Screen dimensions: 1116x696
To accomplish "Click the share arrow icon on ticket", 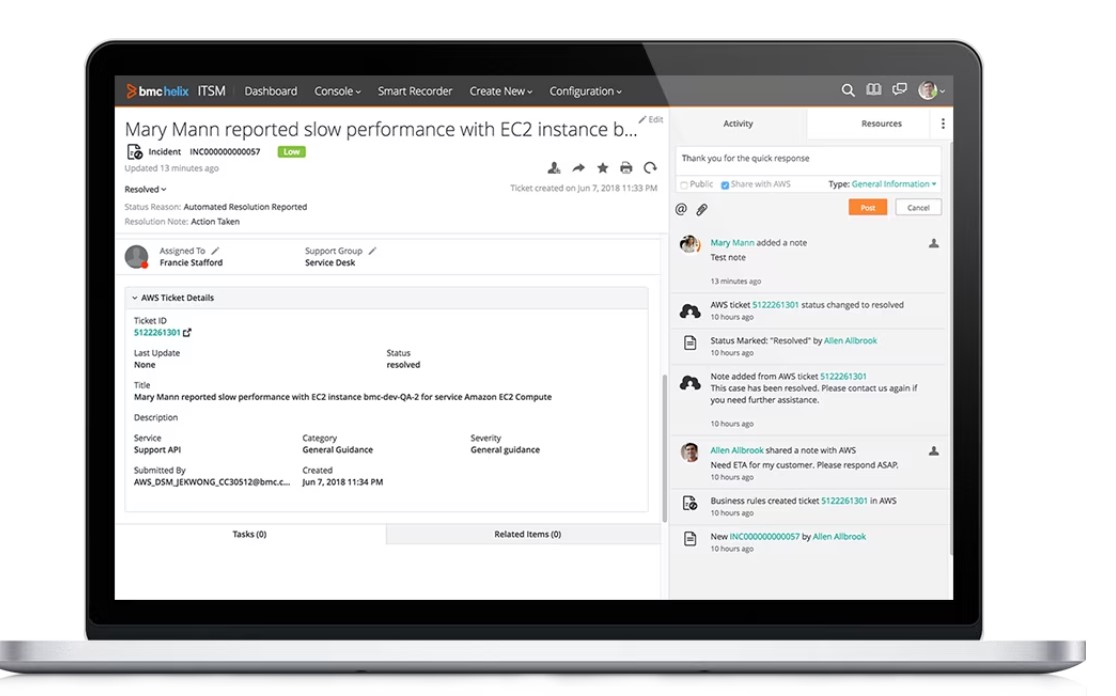I will (578, 168).
